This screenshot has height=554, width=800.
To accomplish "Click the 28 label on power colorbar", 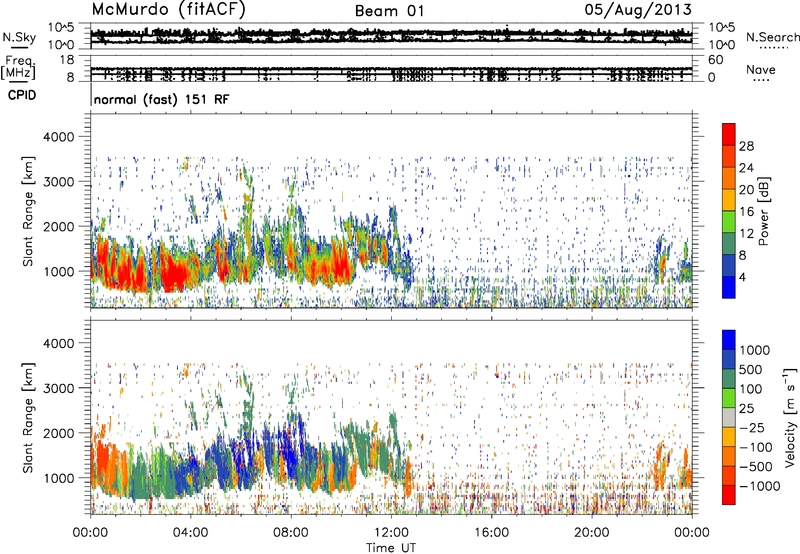I will point(746,146).
